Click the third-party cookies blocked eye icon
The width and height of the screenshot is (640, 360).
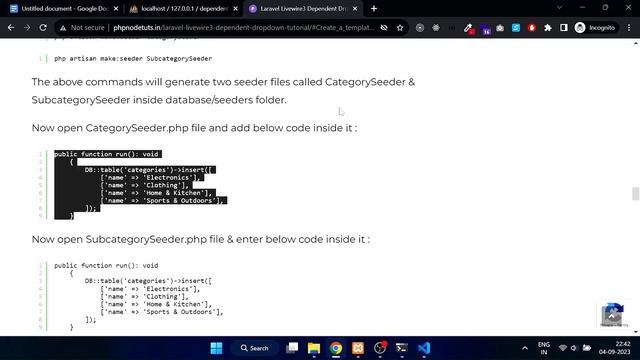[384, 28]
